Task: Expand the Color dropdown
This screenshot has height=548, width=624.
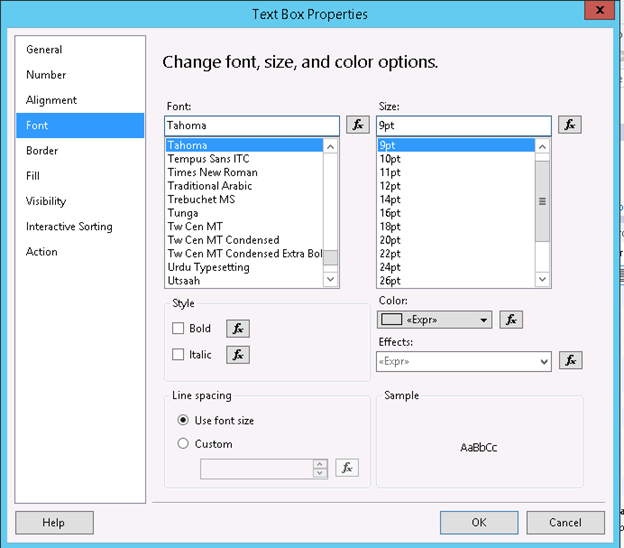Action: point(485,320)
